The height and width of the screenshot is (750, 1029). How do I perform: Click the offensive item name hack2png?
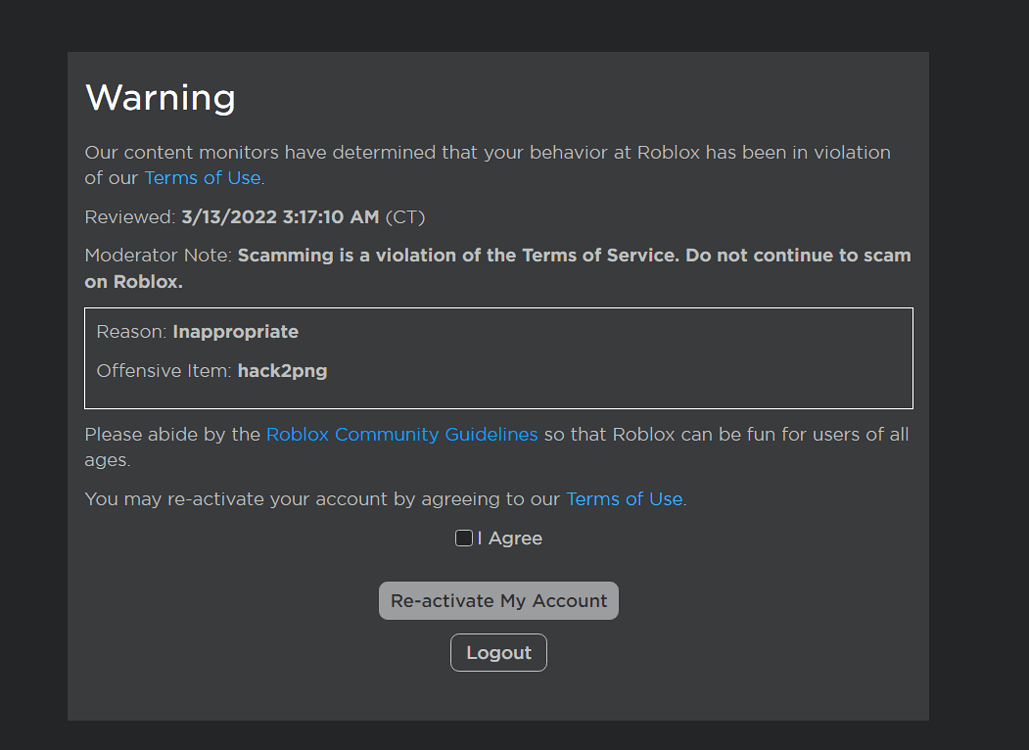pos(282,371)
